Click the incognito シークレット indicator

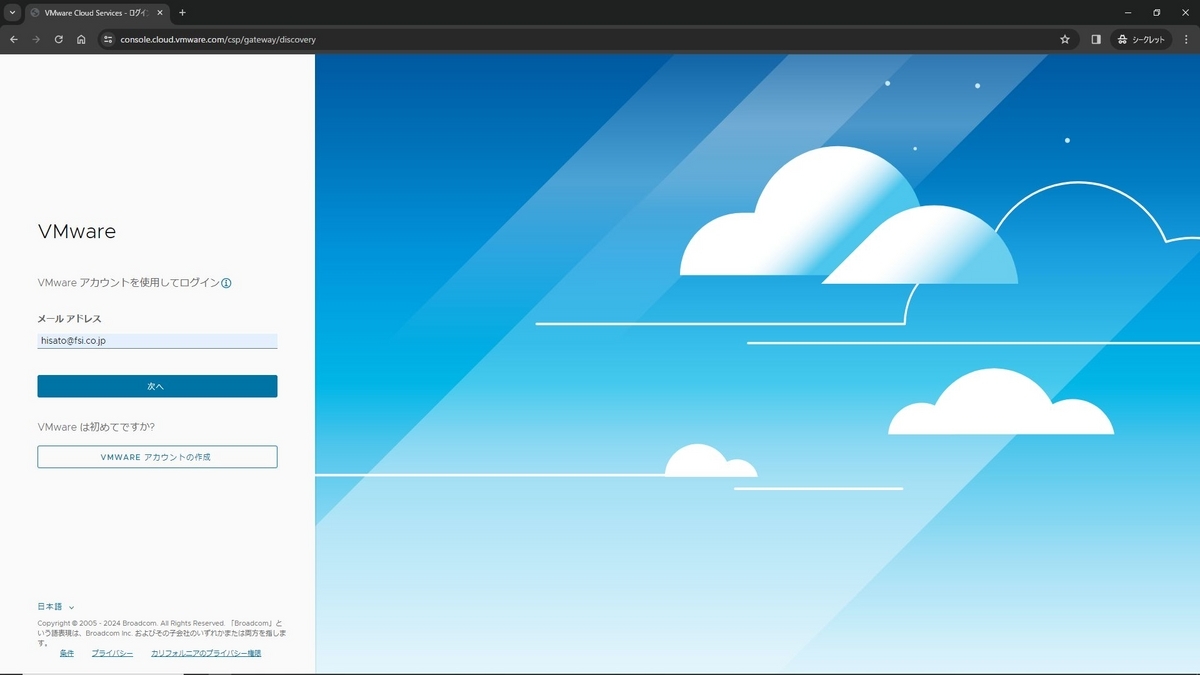pos(1141,40)
